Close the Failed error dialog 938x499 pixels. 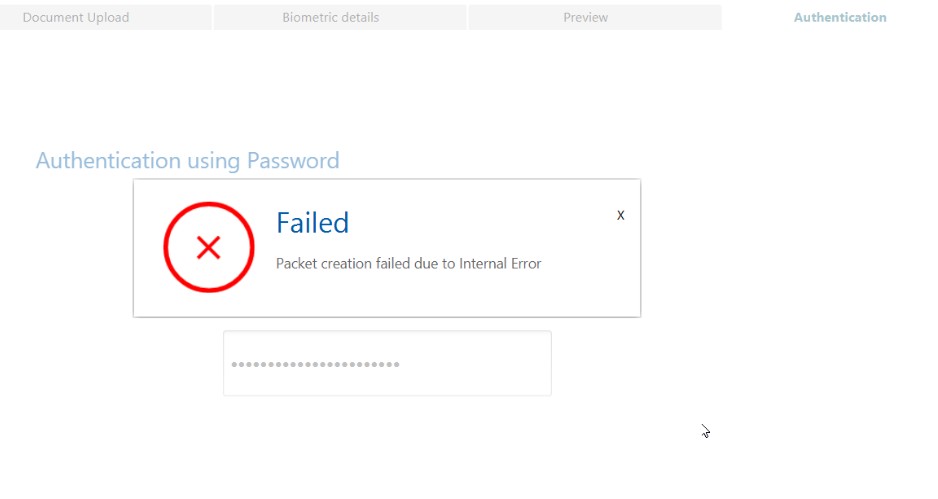click(x=620, y=215)
